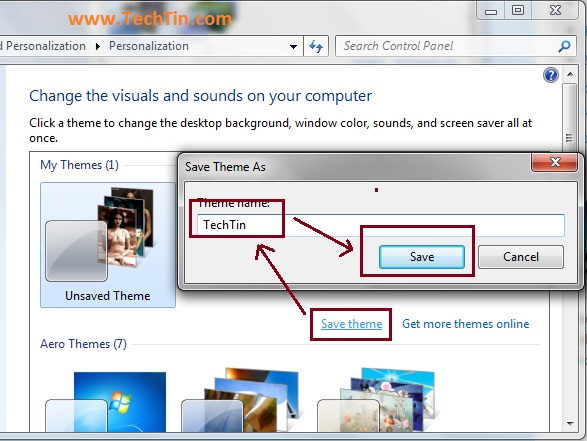
Task: Close the Save Theme As dialog
Action: 555,162
